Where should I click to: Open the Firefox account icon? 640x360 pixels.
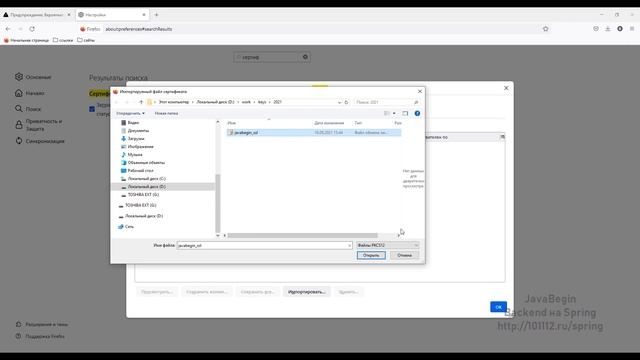point(620,29)
